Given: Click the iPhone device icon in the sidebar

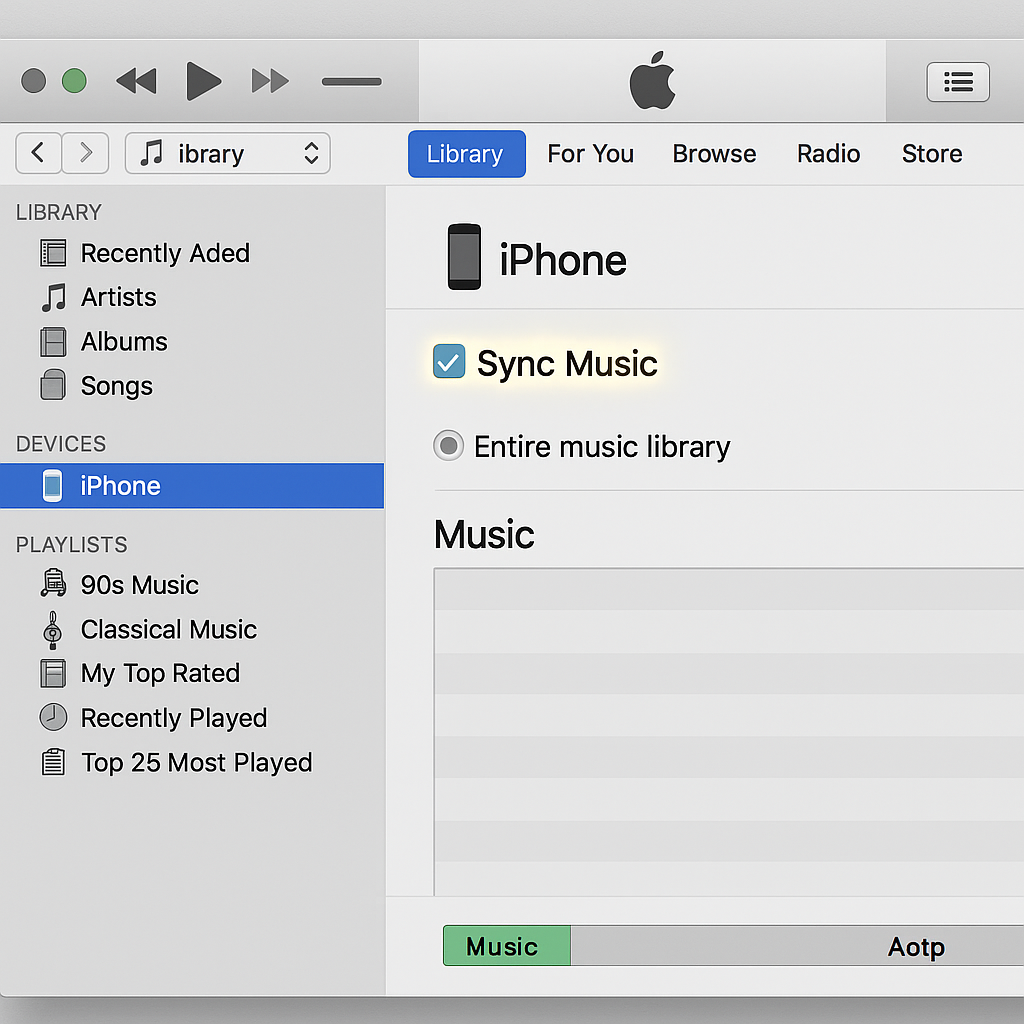Looking at the screenshot, I should [52, 486].
